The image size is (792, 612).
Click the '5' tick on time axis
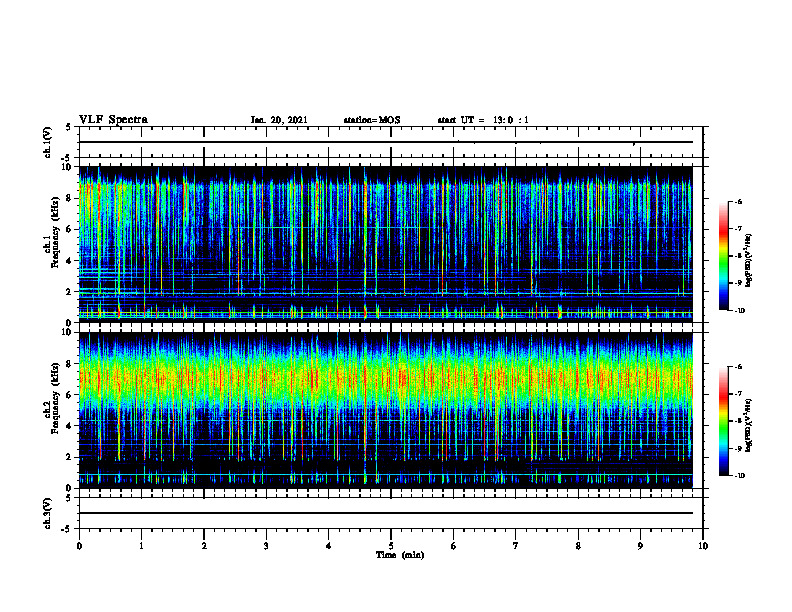point(391,546)
